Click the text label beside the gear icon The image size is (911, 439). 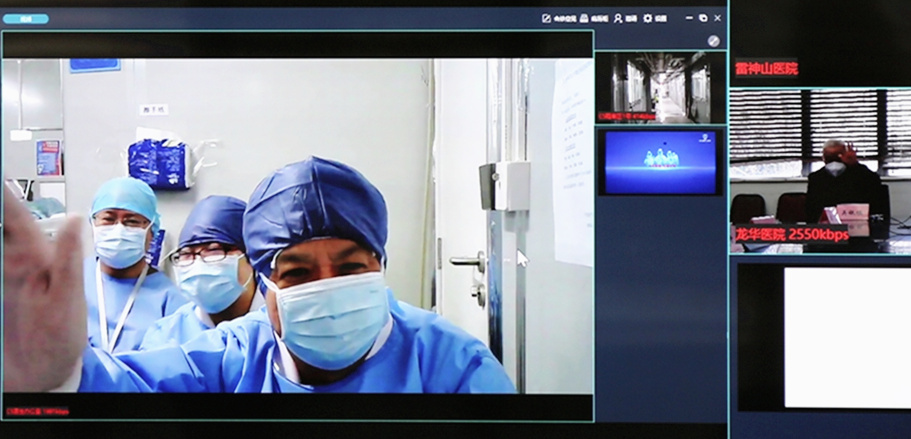tap(661, 18)
